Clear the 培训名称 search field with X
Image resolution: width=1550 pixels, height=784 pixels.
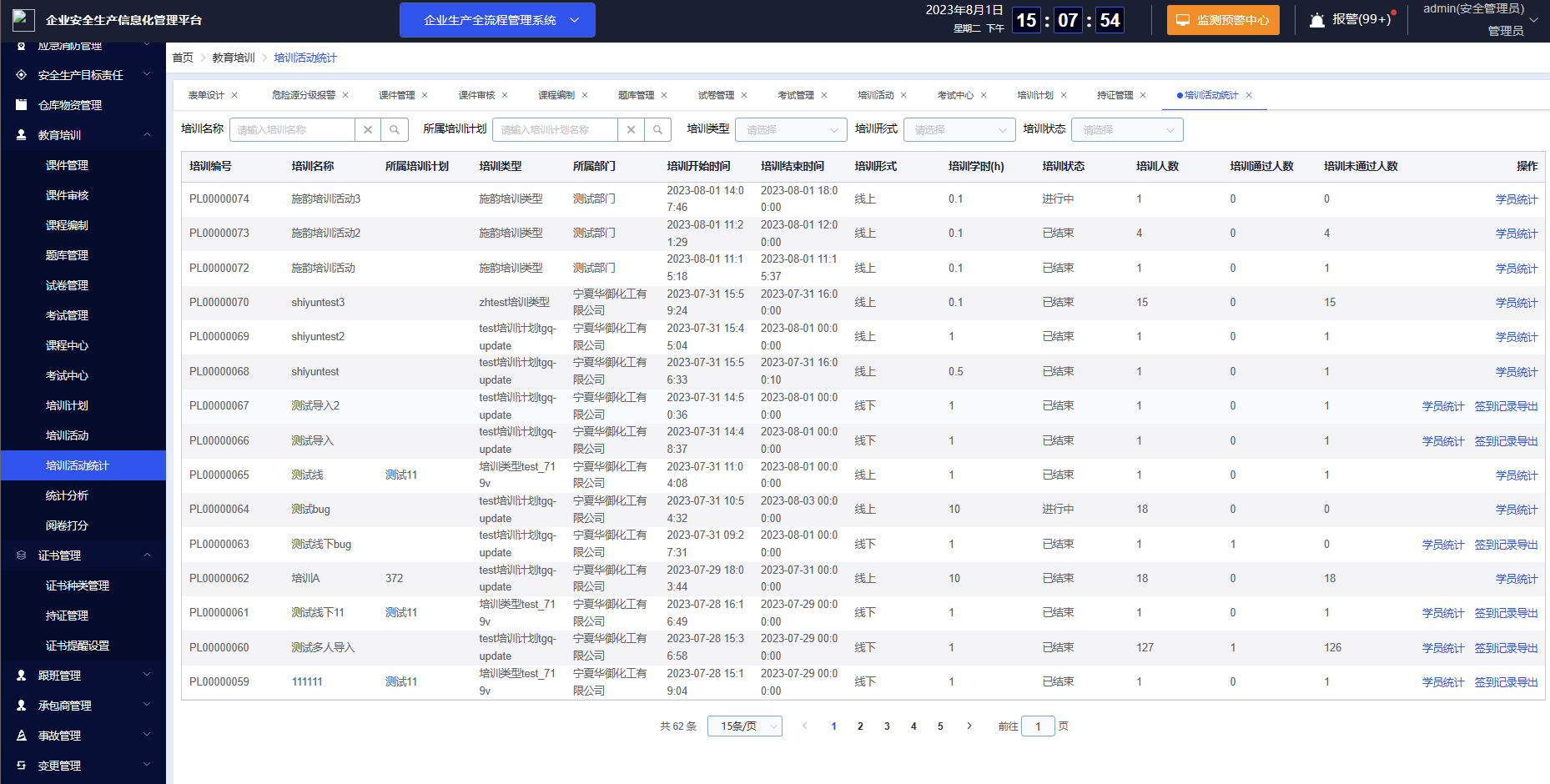pyautogui.click(x=368, y=130)
